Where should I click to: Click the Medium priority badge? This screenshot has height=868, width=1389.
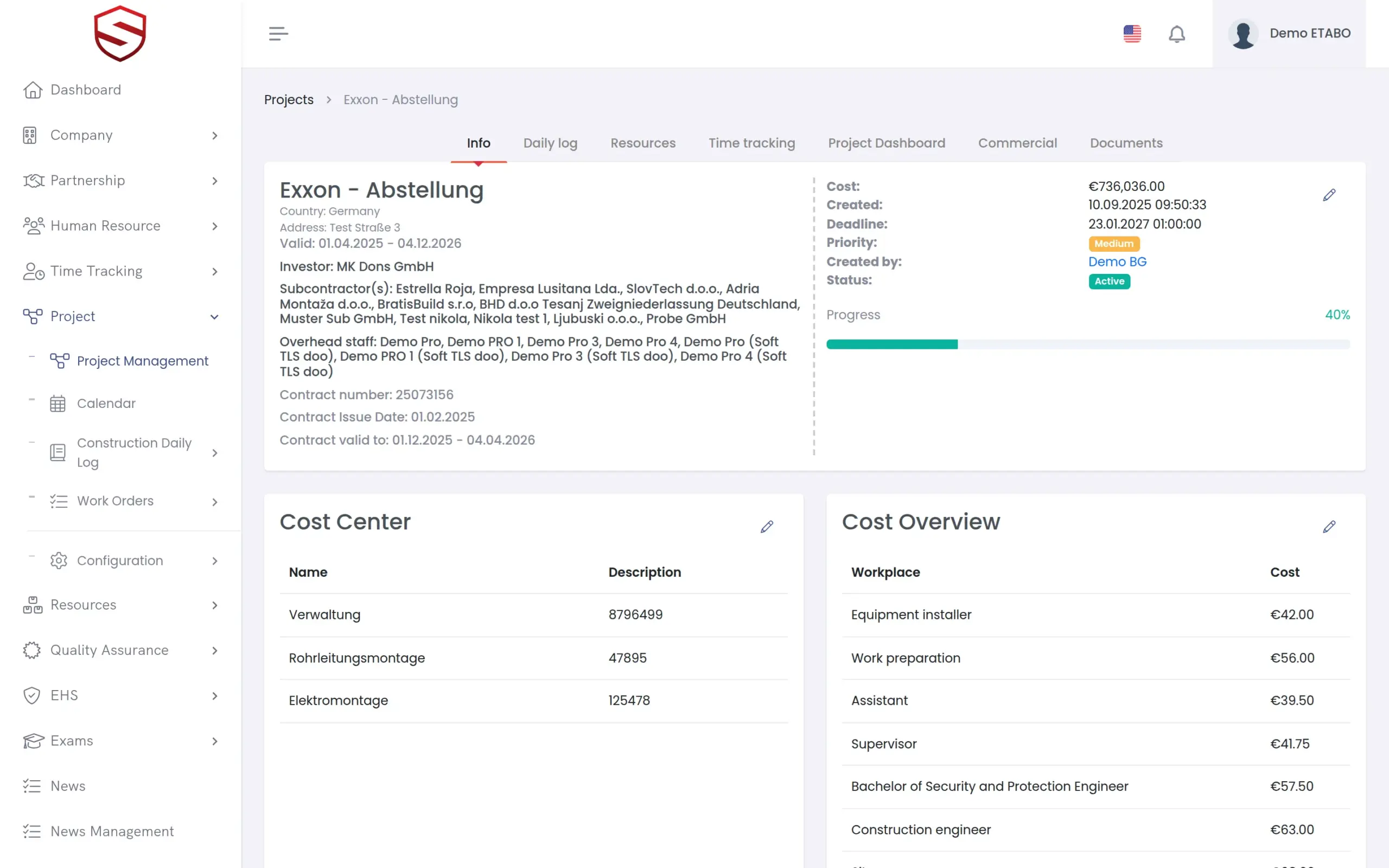[1113, 244]
